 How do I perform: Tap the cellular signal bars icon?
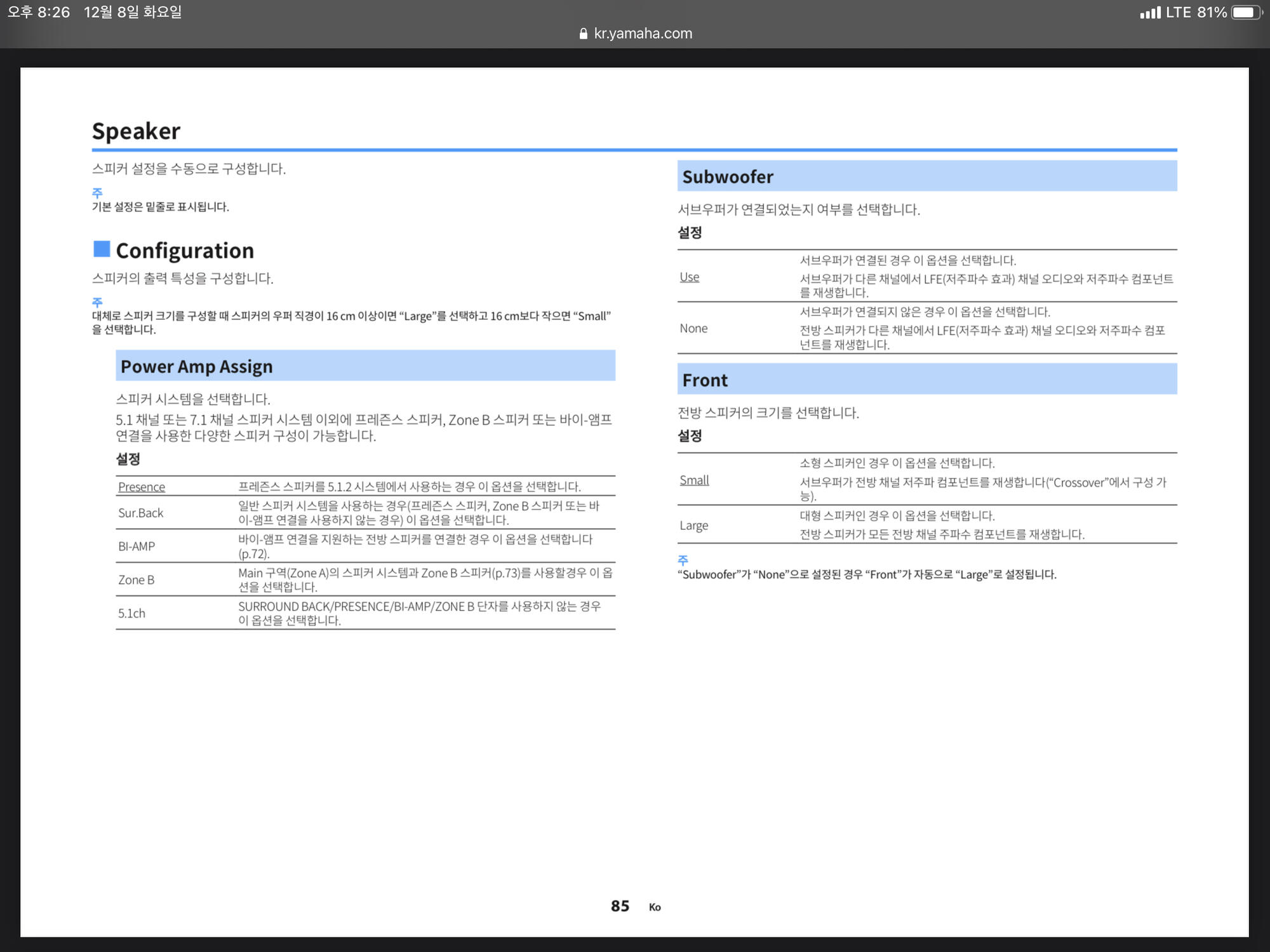click(x=1150, y=13)
